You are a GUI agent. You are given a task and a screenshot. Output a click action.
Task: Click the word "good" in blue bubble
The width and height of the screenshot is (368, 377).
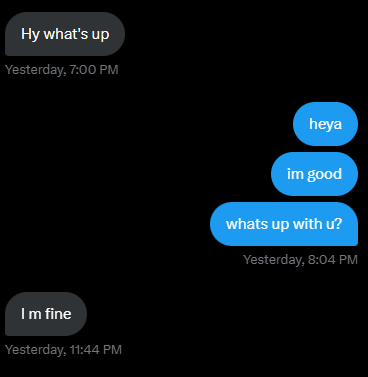coord(324,174)
